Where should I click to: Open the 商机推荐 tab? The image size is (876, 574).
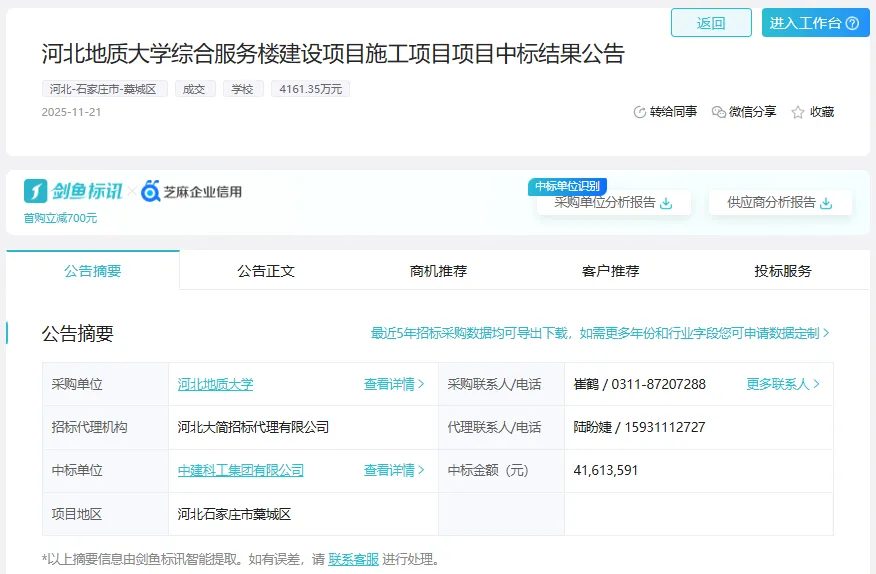coord(438,271)
